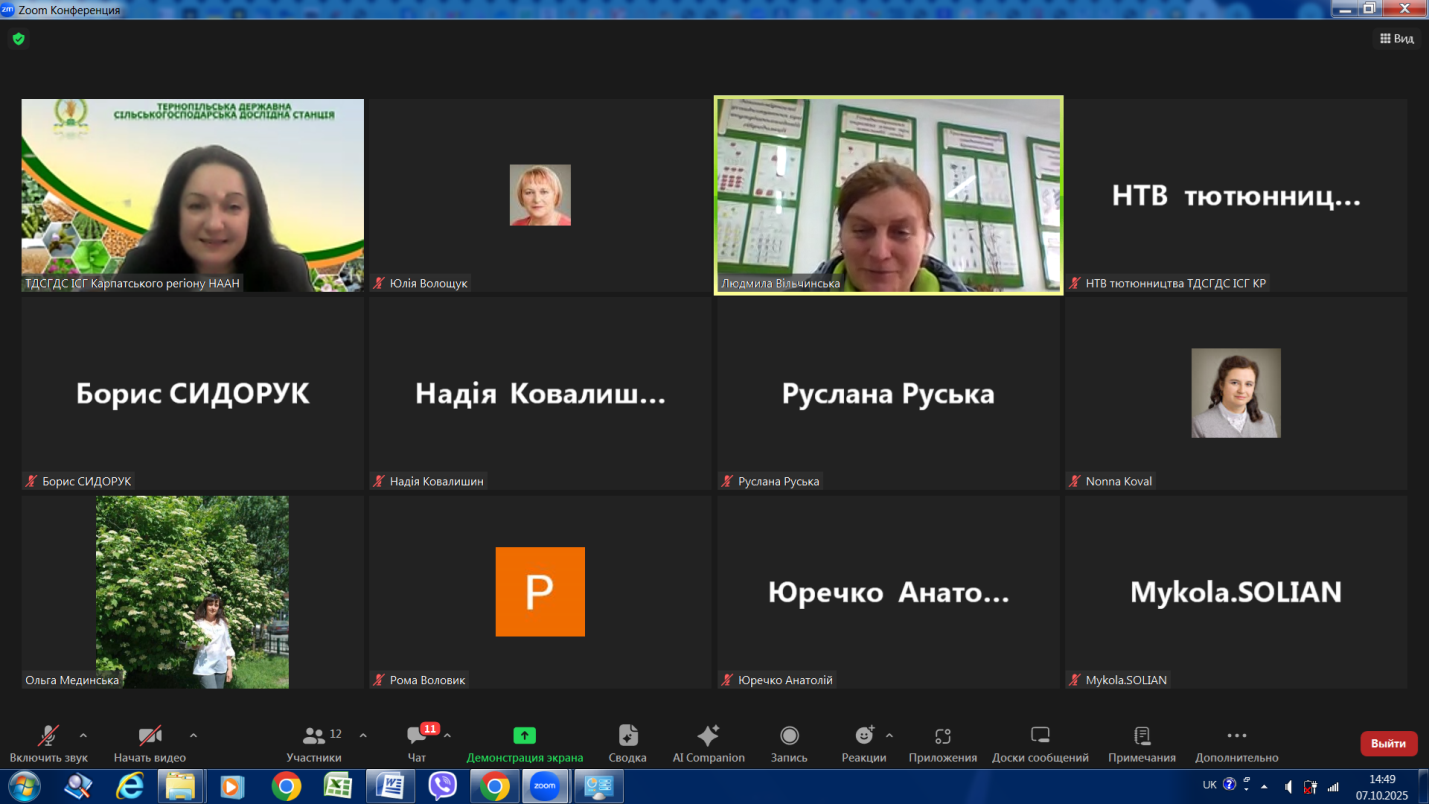Open the Вид view menu

click(x=1397, y=39)
